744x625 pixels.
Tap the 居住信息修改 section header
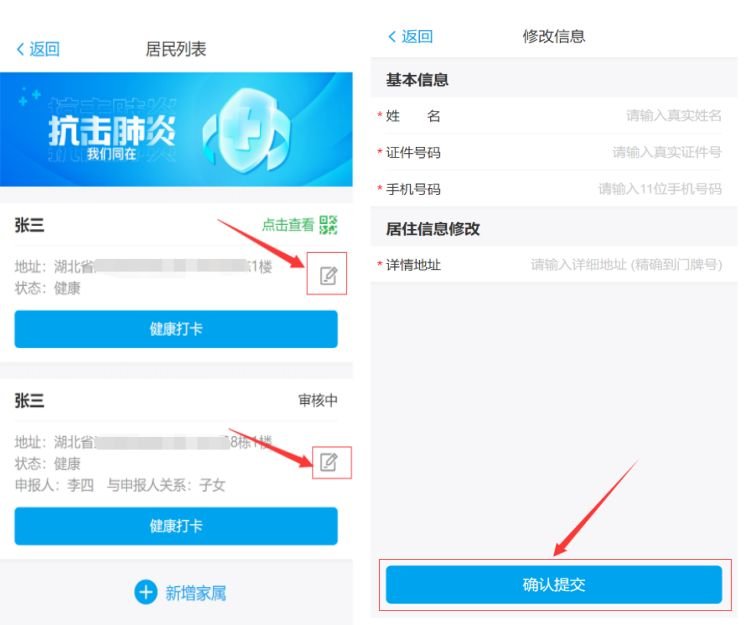433,229
